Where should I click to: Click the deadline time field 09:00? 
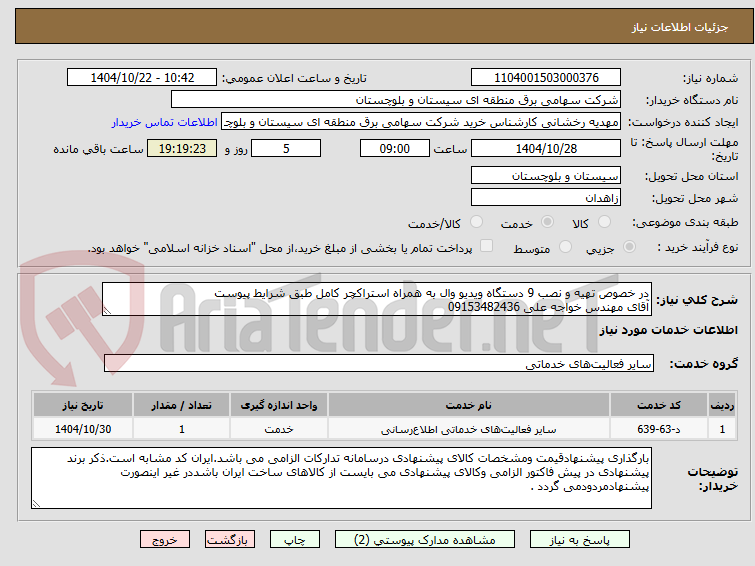click(394, 148)
